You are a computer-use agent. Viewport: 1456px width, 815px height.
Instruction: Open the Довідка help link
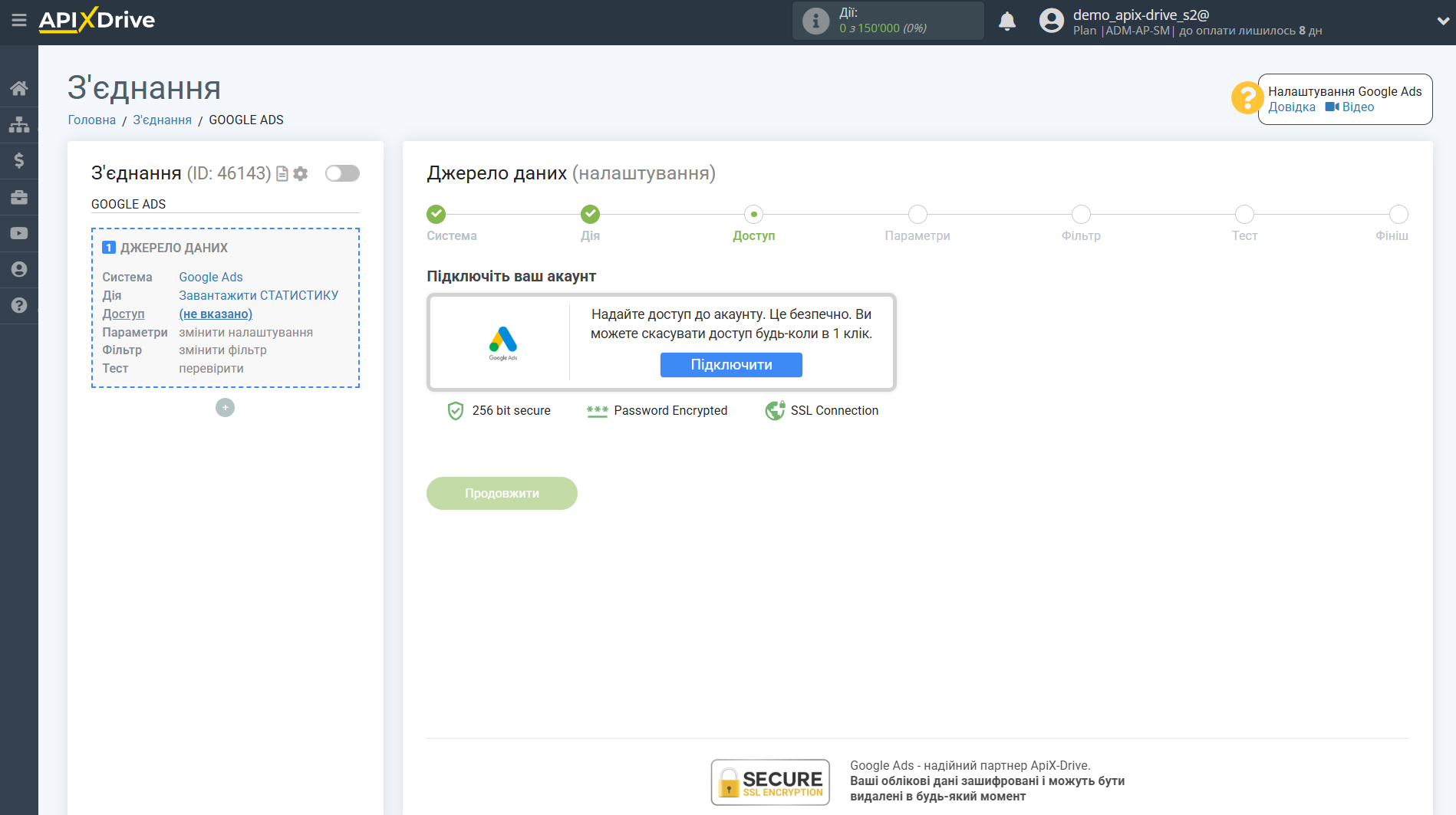pyautogui.click(x=1291, y=107)
